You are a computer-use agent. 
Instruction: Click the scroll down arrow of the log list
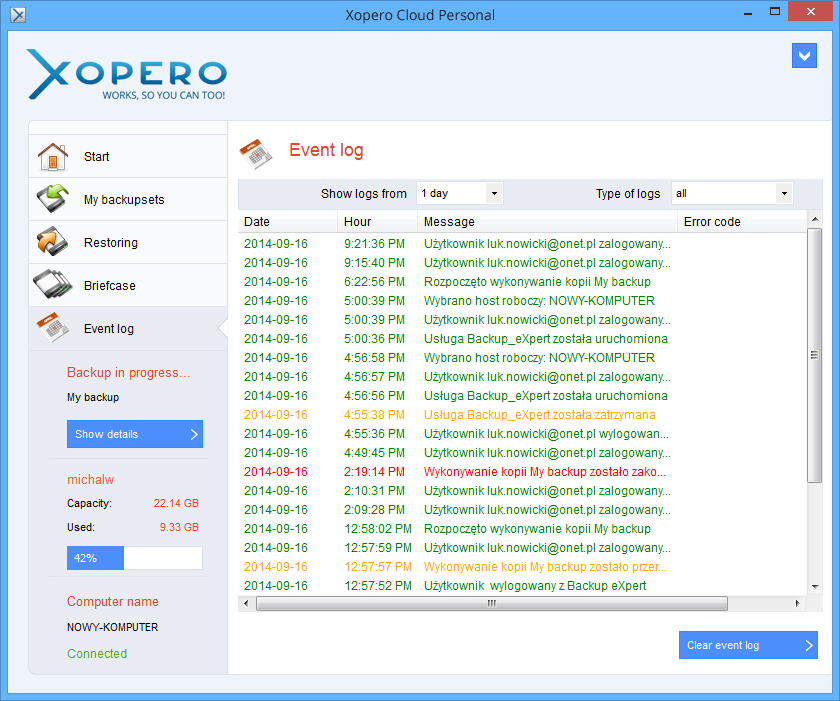(x=814, y=587)
